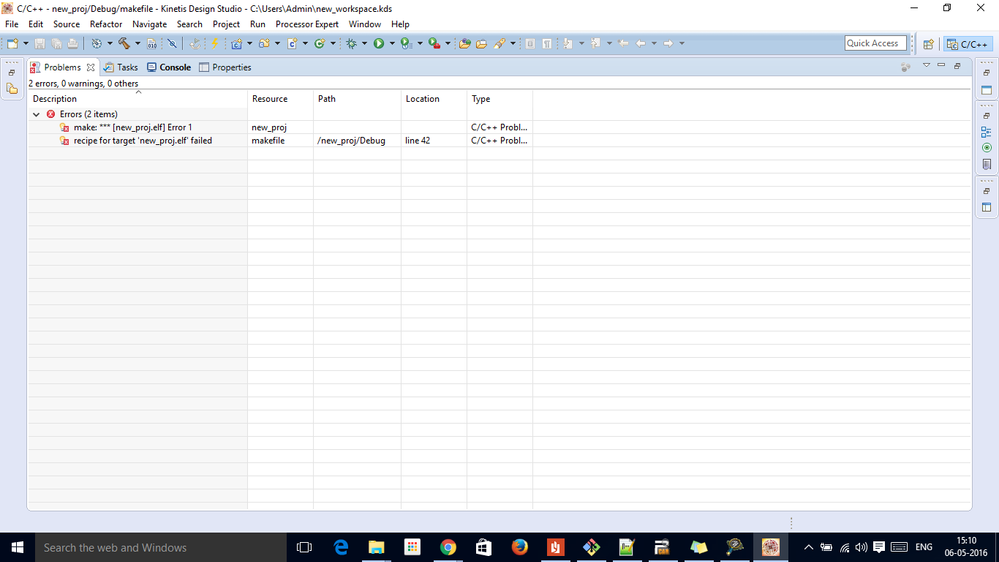Click the Quick Access search field
The height and width of the screenshot is (562, 999).
click(875, 43)
